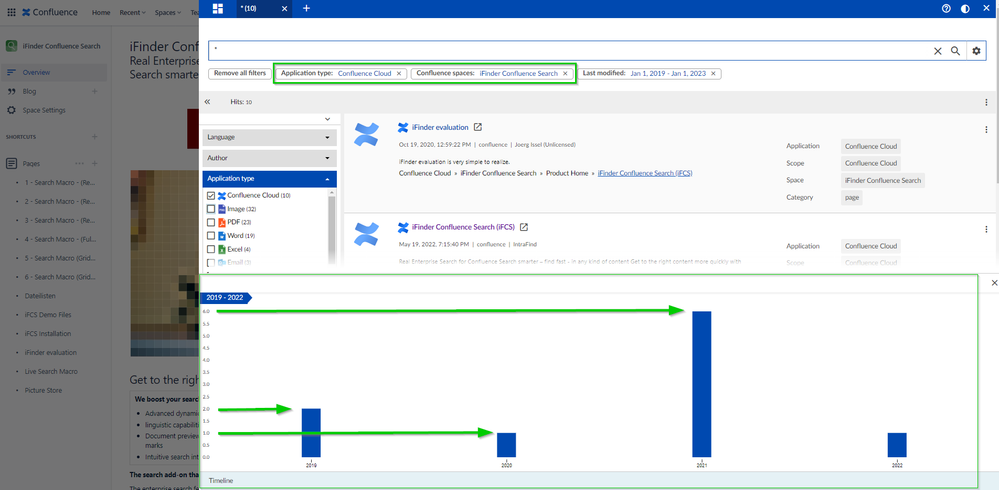The width and height of the screenshot is (999, 490).
Task: Open page '1 - Search Macro'
Action: coord(59,183)
